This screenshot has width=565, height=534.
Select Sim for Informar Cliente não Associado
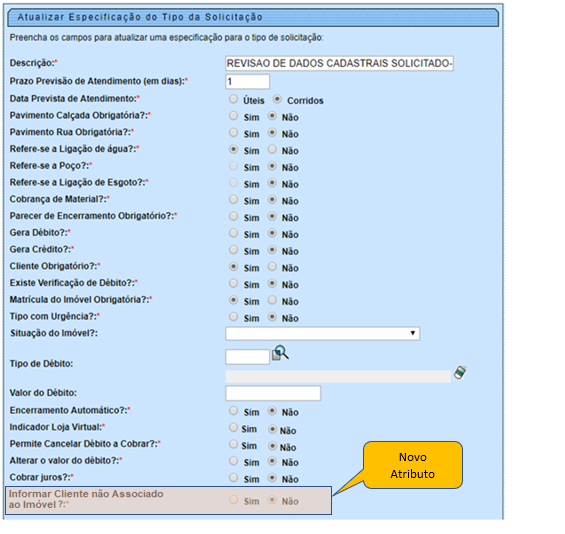pyautogui.click(x=233, y=500)
